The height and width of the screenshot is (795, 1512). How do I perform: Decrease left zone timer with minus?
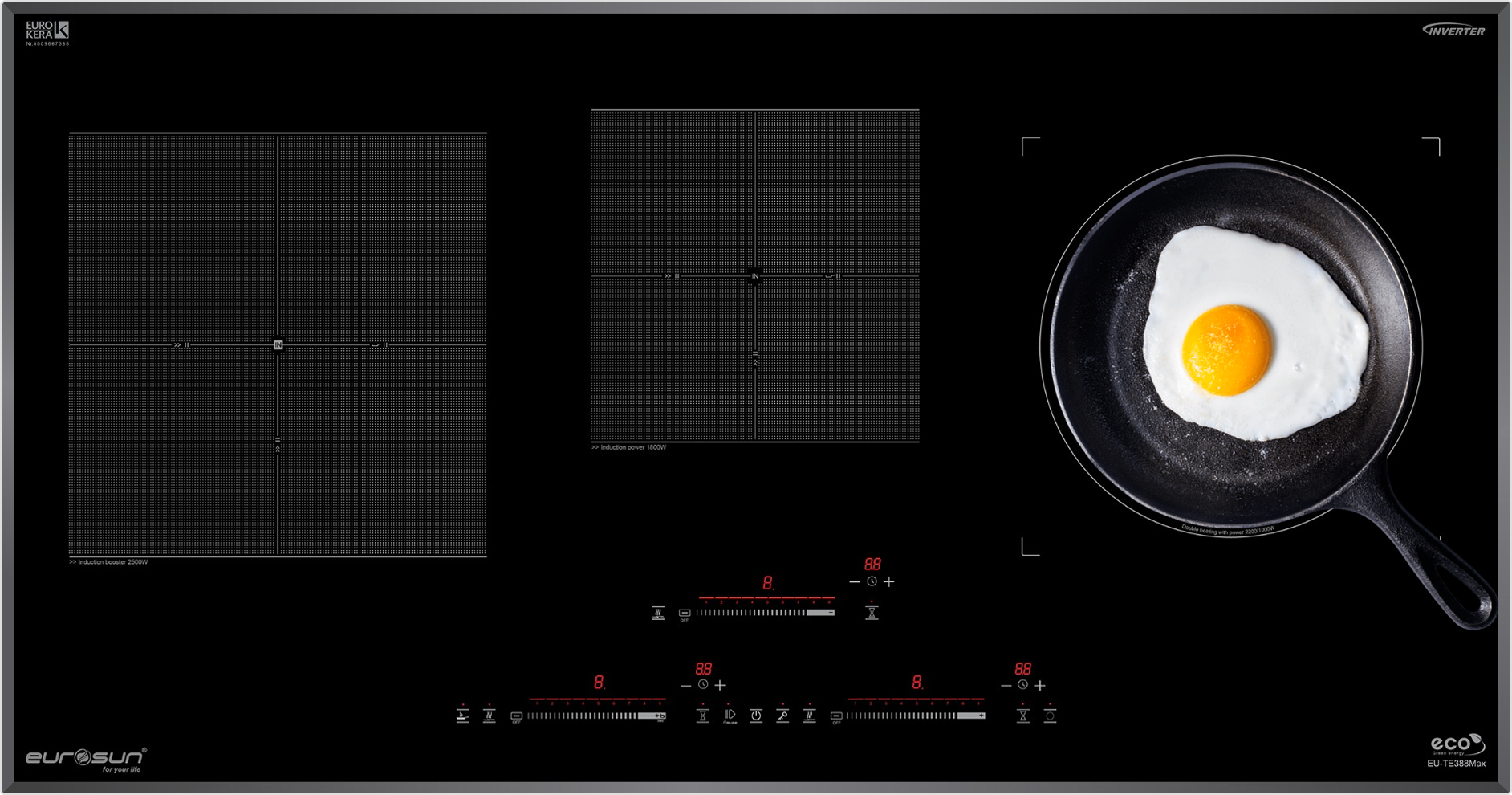[x=685, y=686]
